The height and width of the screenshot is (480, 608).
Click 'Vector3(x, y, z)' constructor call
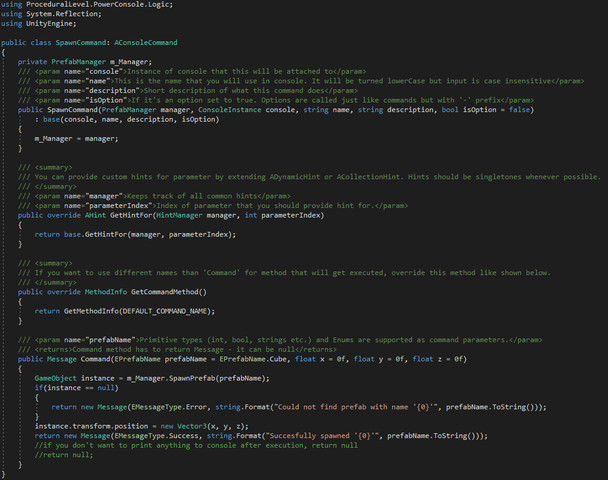click(x=211, y=426)
